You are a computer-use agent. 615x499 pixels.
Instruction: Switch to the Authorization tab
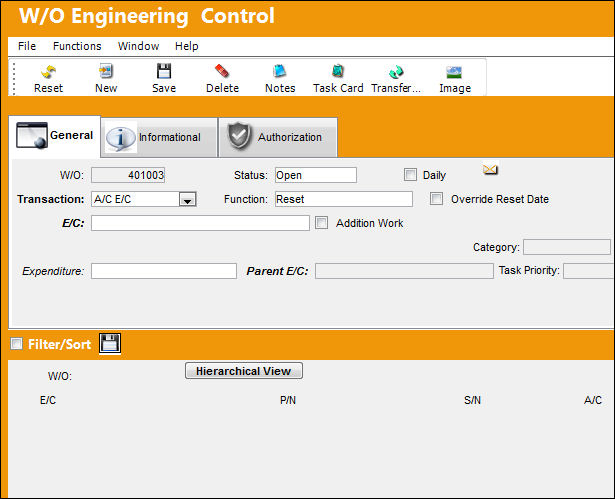tap(278, 137)
